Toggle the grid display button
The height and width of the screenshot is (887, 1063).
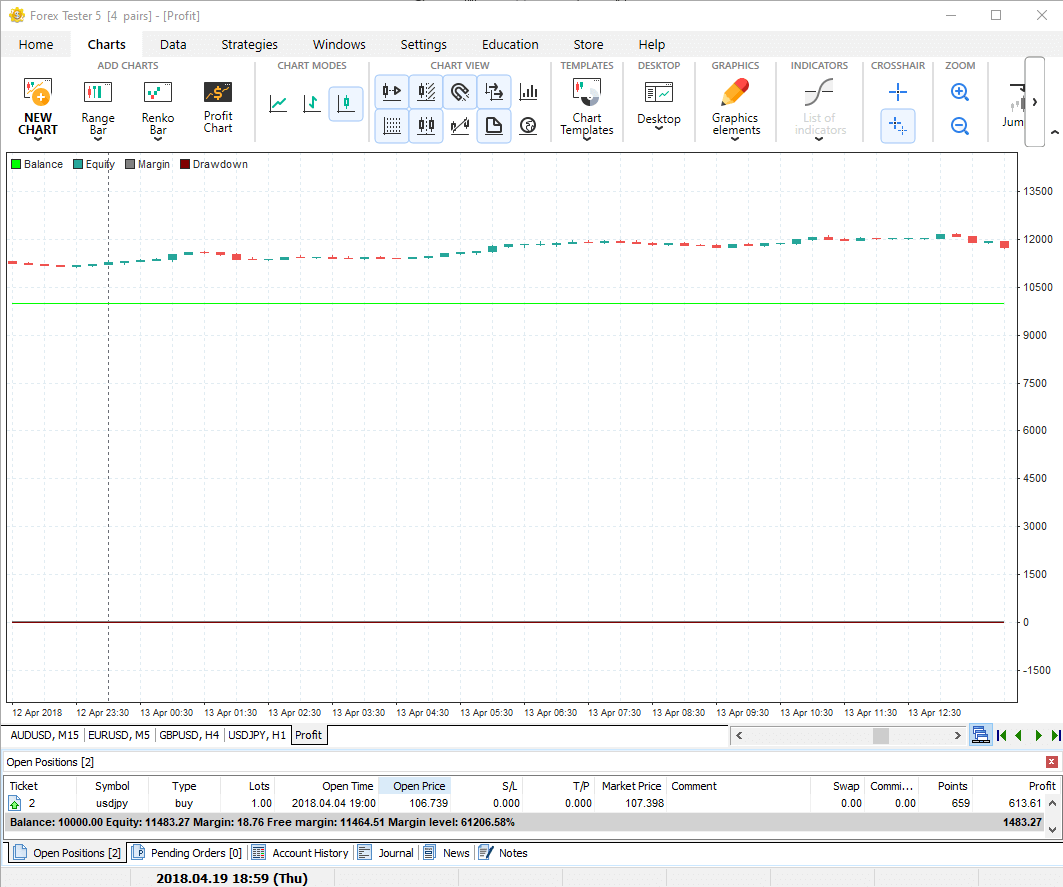tap(392, 126)
